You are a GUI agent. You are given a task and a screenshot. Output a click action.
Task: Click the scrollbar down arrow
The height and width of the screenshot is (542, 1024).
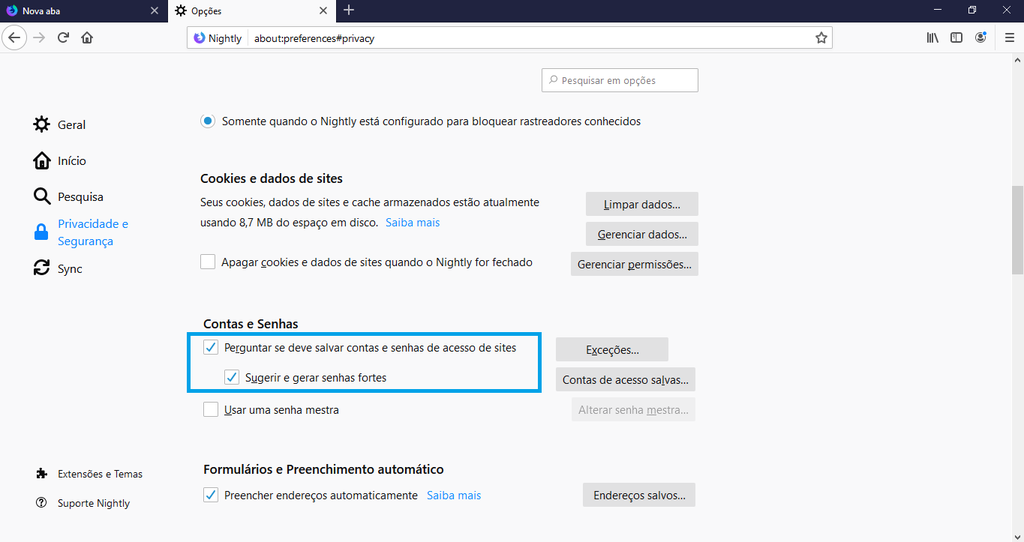click(1017, 536)
